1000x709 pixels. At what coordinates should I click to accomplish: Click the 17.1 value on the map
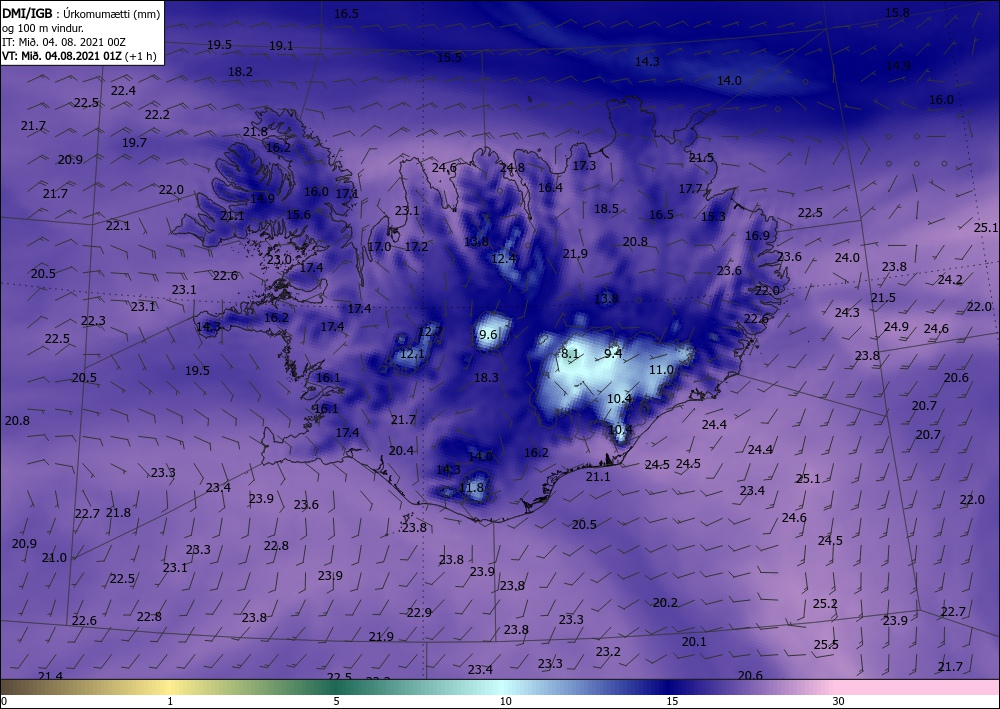tap(347, 193)
